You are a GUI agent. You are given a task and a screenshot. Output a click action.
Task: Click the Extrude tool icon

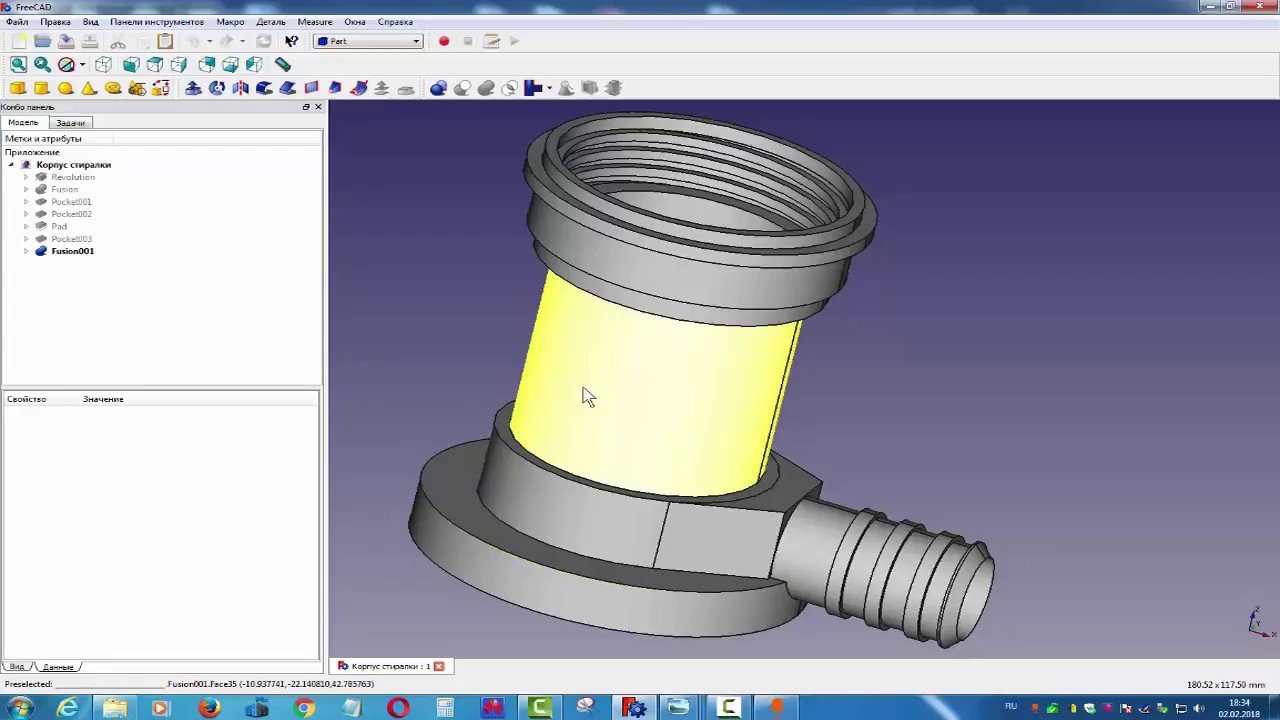[193, 88]
